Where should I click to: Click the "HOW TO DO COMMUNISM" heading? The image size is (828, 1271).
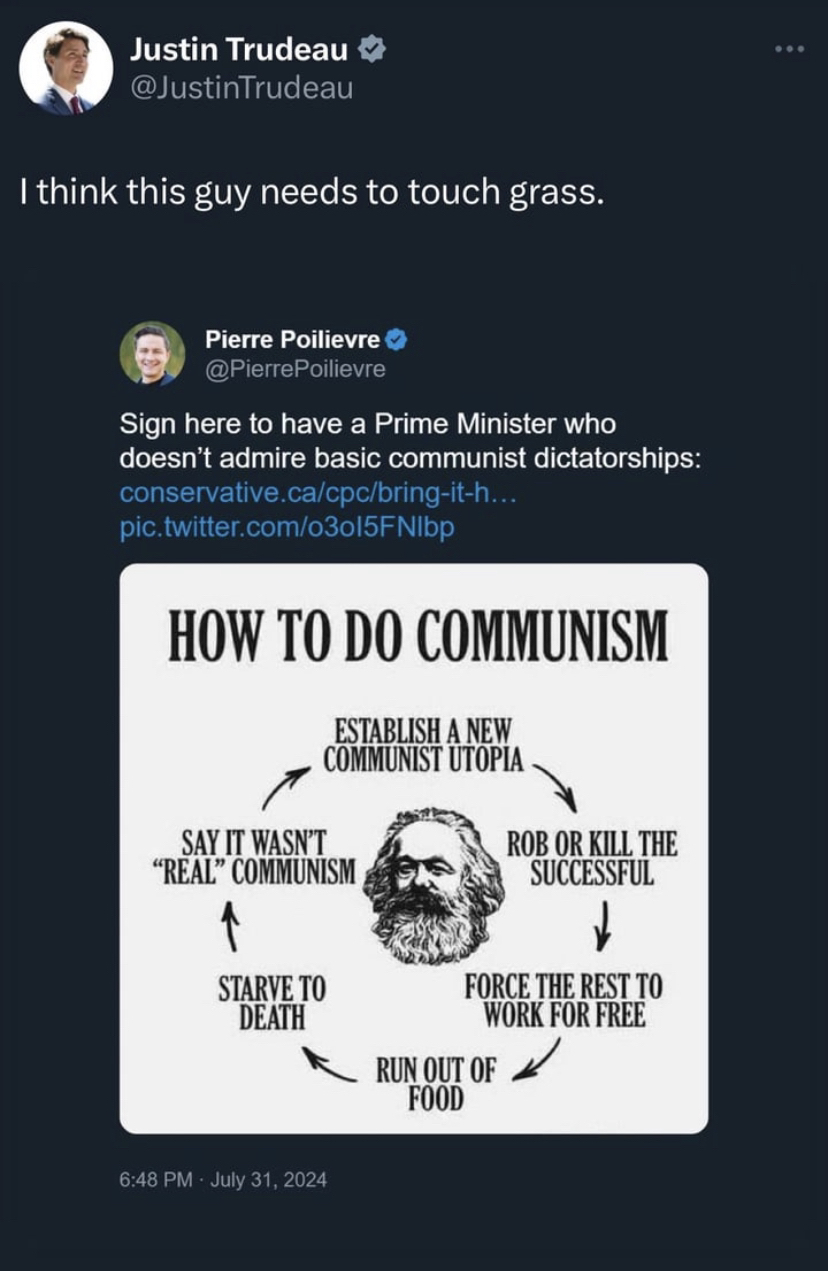tap(417, 634)
